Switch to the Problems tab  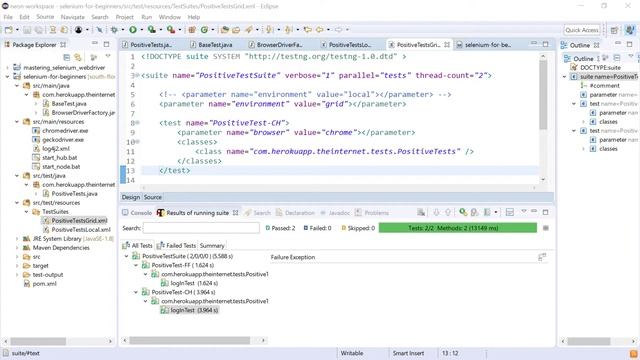click(372, 213)
